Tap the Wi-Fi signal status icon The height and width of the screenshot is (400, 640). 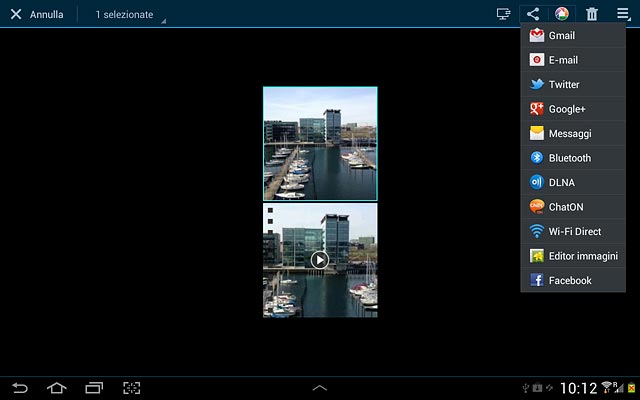coord(607,387)
